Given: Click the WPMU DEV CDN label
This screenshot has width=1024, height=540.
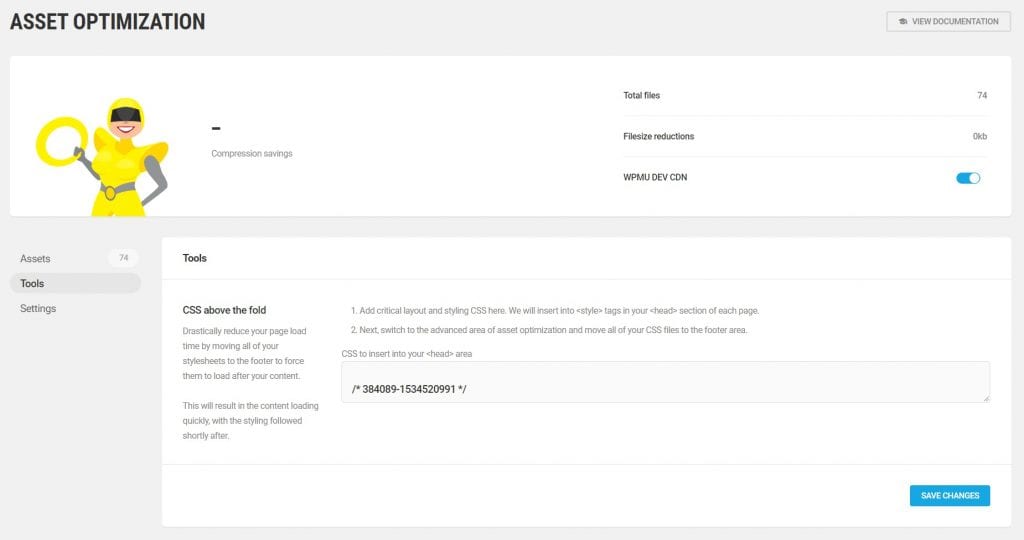Looking at the screenshot, I should 655,178.
